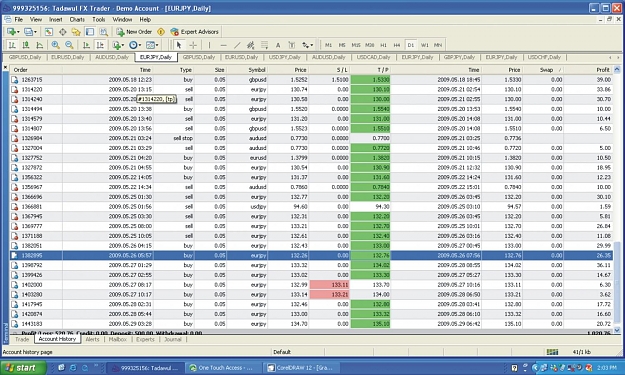Switch chart to Line Chart

[39, 45]
